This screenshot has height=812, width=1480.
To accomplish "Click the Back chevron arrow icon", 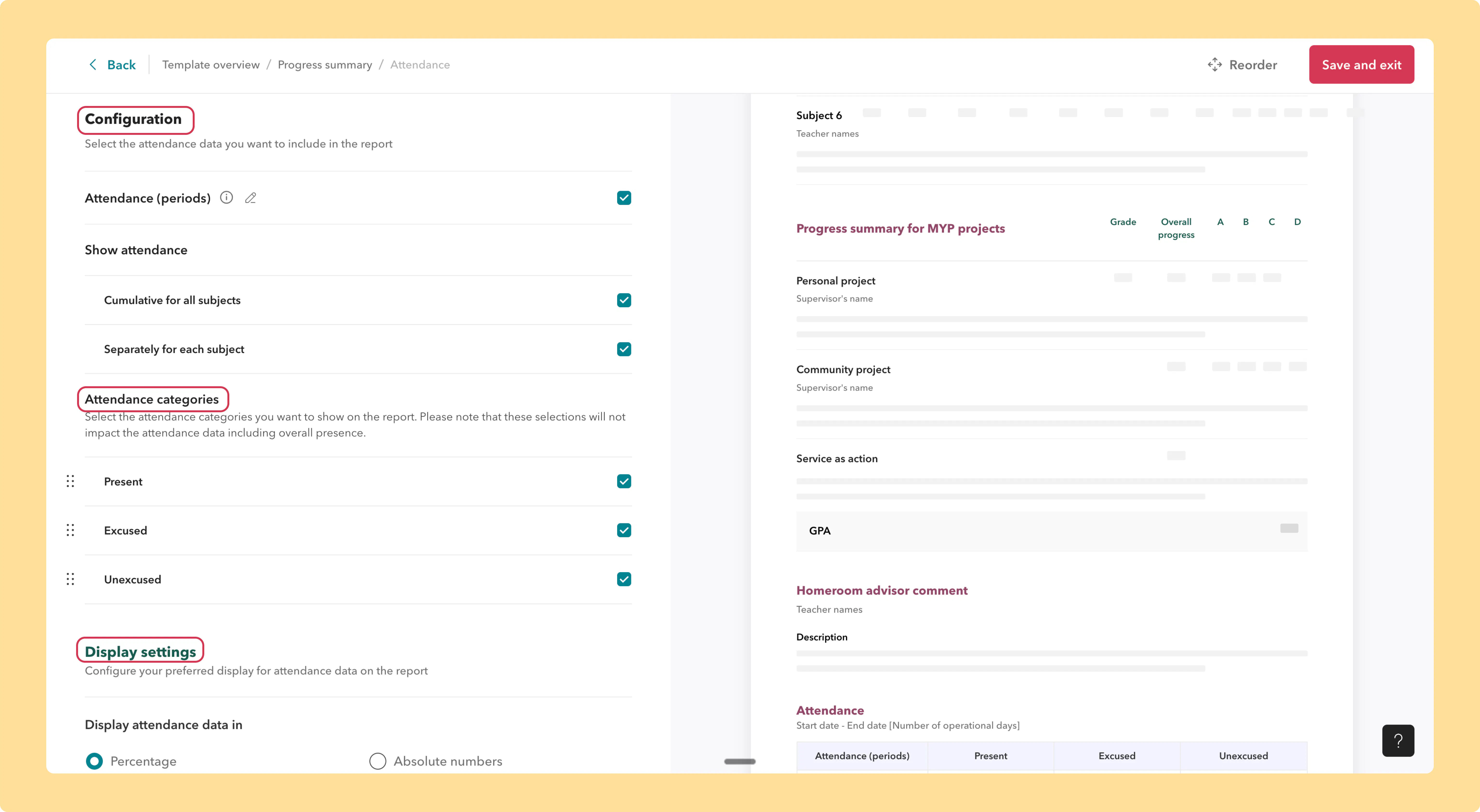I will [92, 64].
